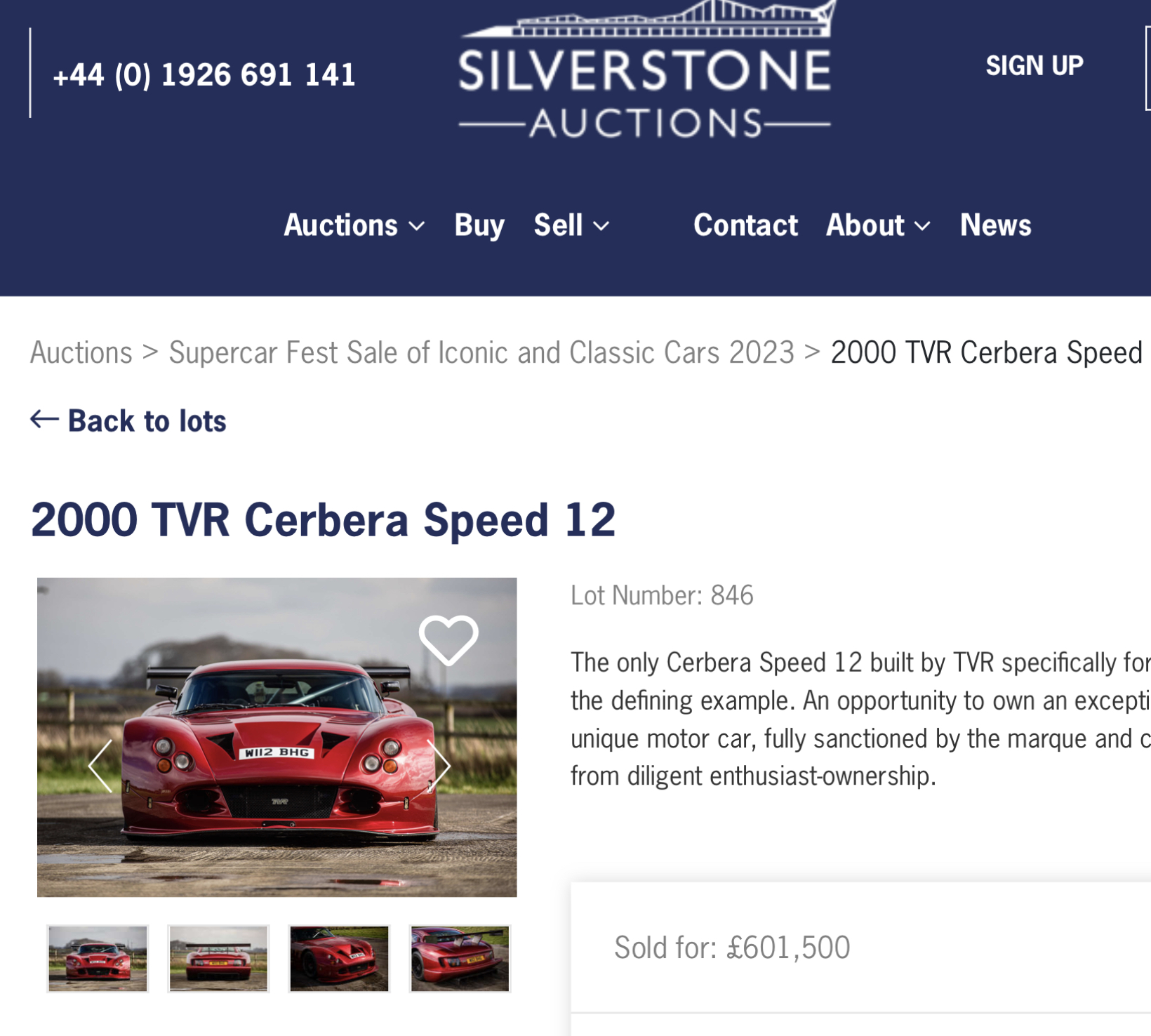Expand the Sell menu dropdown
Image resolution: width=1151 pixels, height=1036 pixels.
pos(571,225)
